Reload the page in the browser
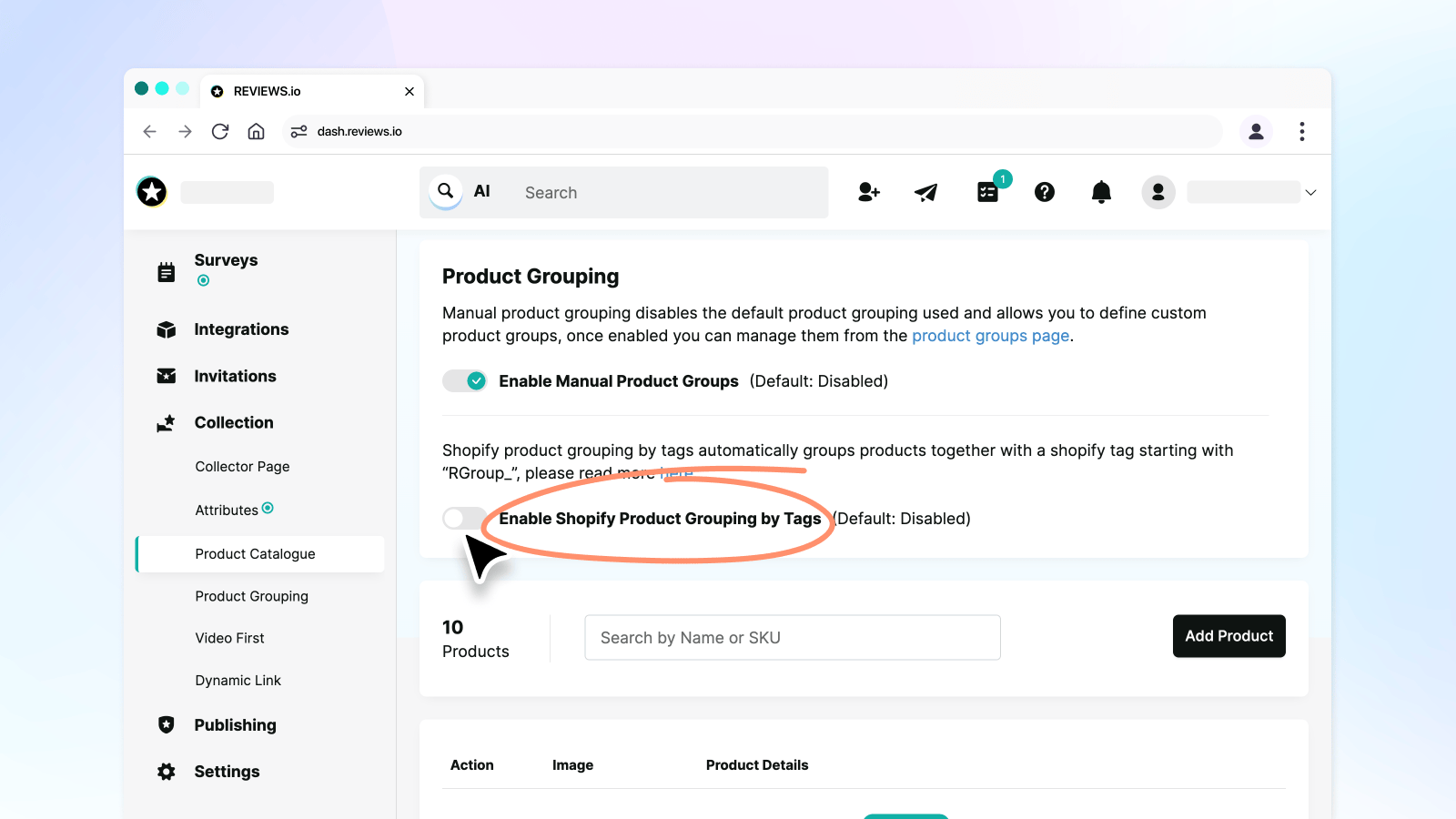 [220, 132]
